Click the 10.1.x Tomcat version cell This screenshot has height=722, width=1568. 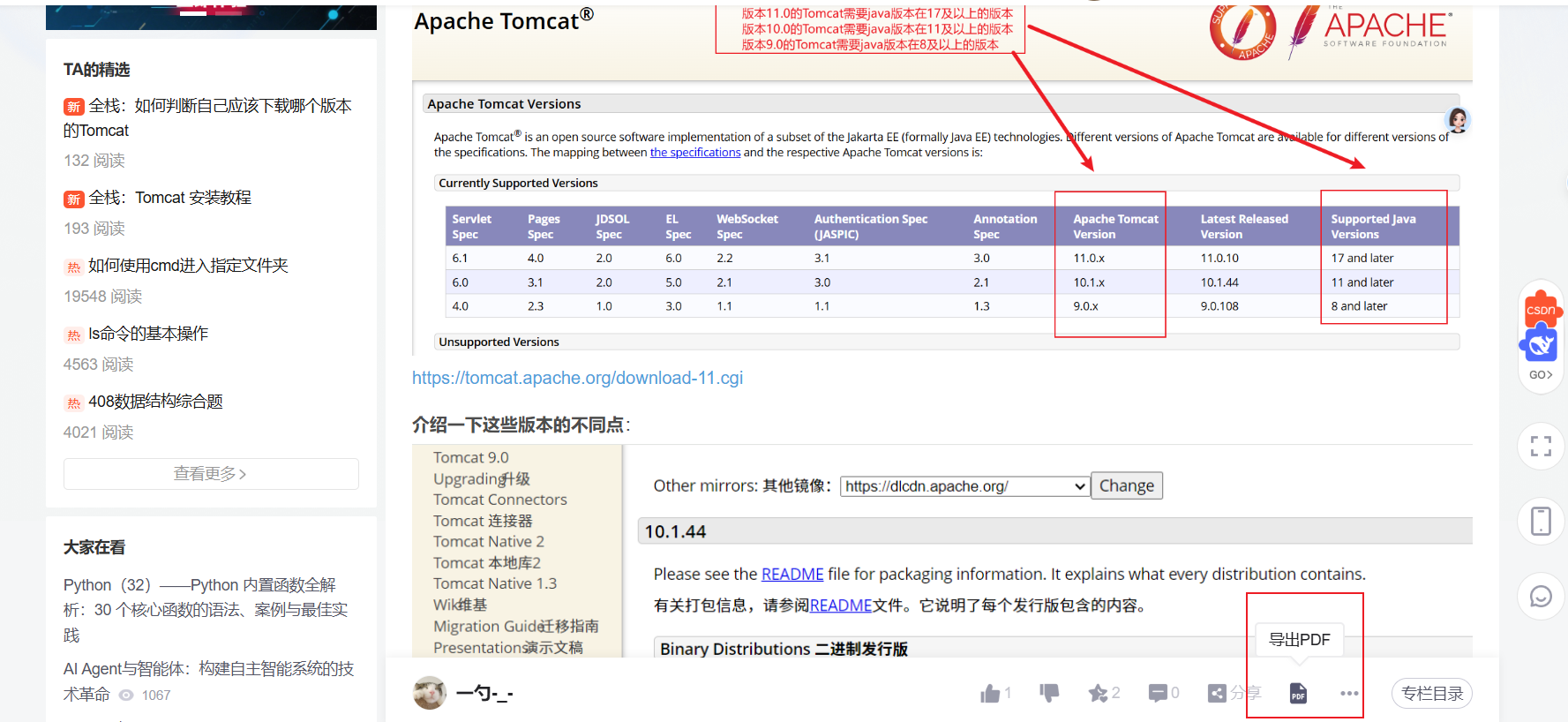pos(1089,282)
